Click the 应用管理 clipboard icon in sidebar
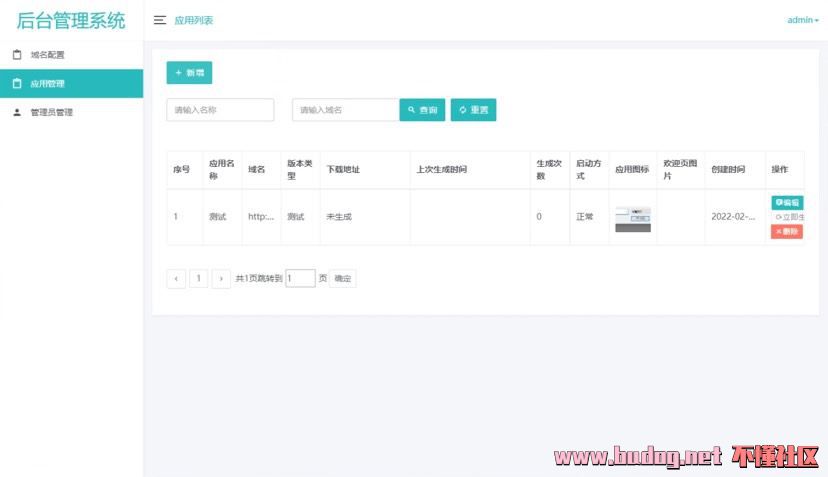Viewport: 828px width, 477px height. coord(17,84)
